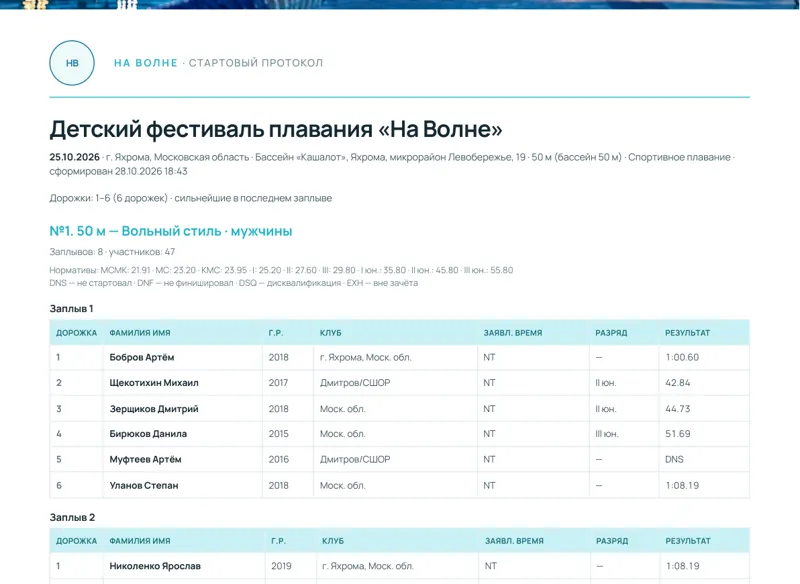The height and width of the screenshot is (584, 800).
Task: Click club 'Моск. обл.' in Уланов row
Action: pos(343,485)
